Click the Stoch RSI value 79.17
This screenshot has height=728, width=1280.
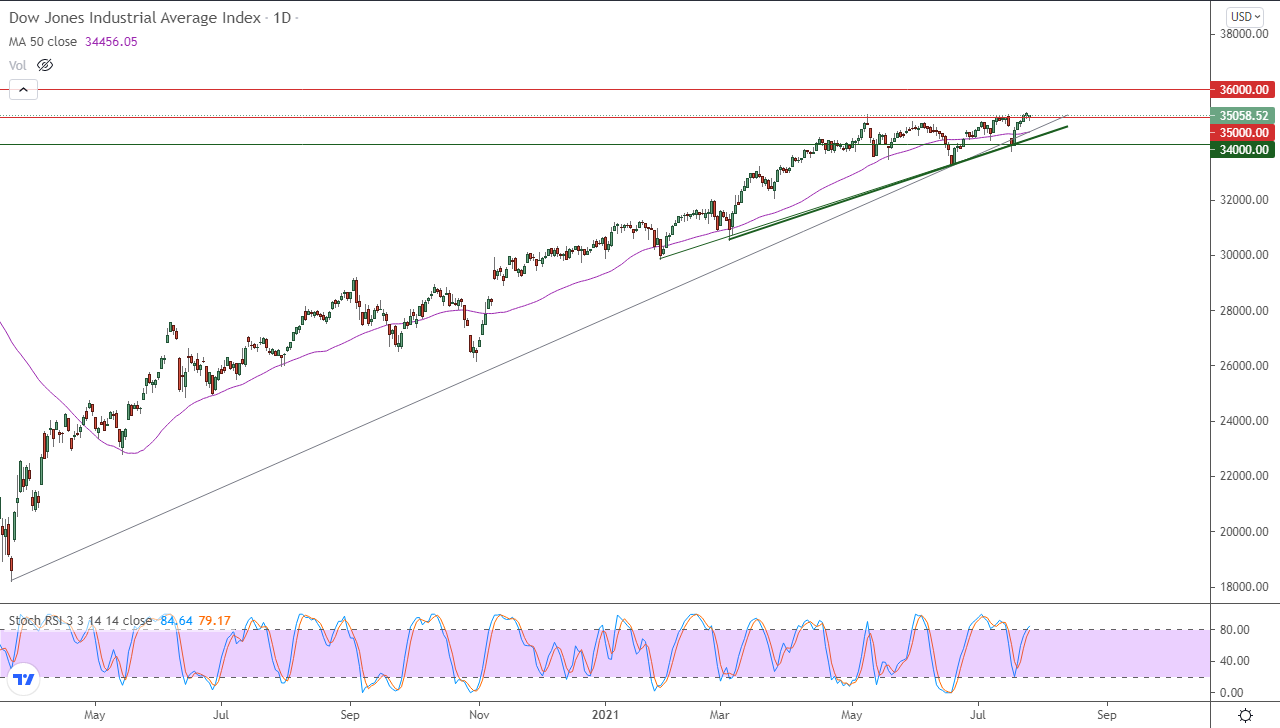pos(214,620)
